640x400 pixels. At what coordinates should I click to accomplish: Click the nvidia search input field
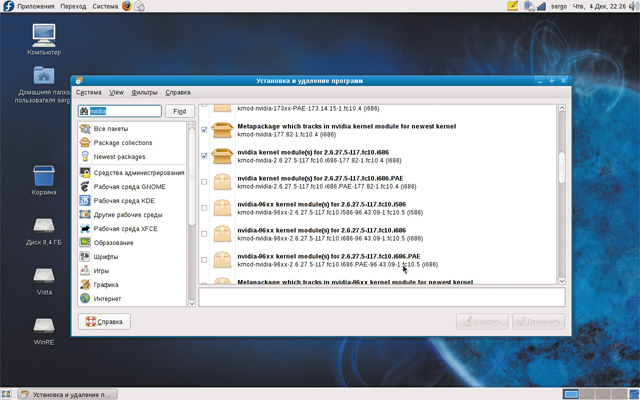tap(120, 111)
